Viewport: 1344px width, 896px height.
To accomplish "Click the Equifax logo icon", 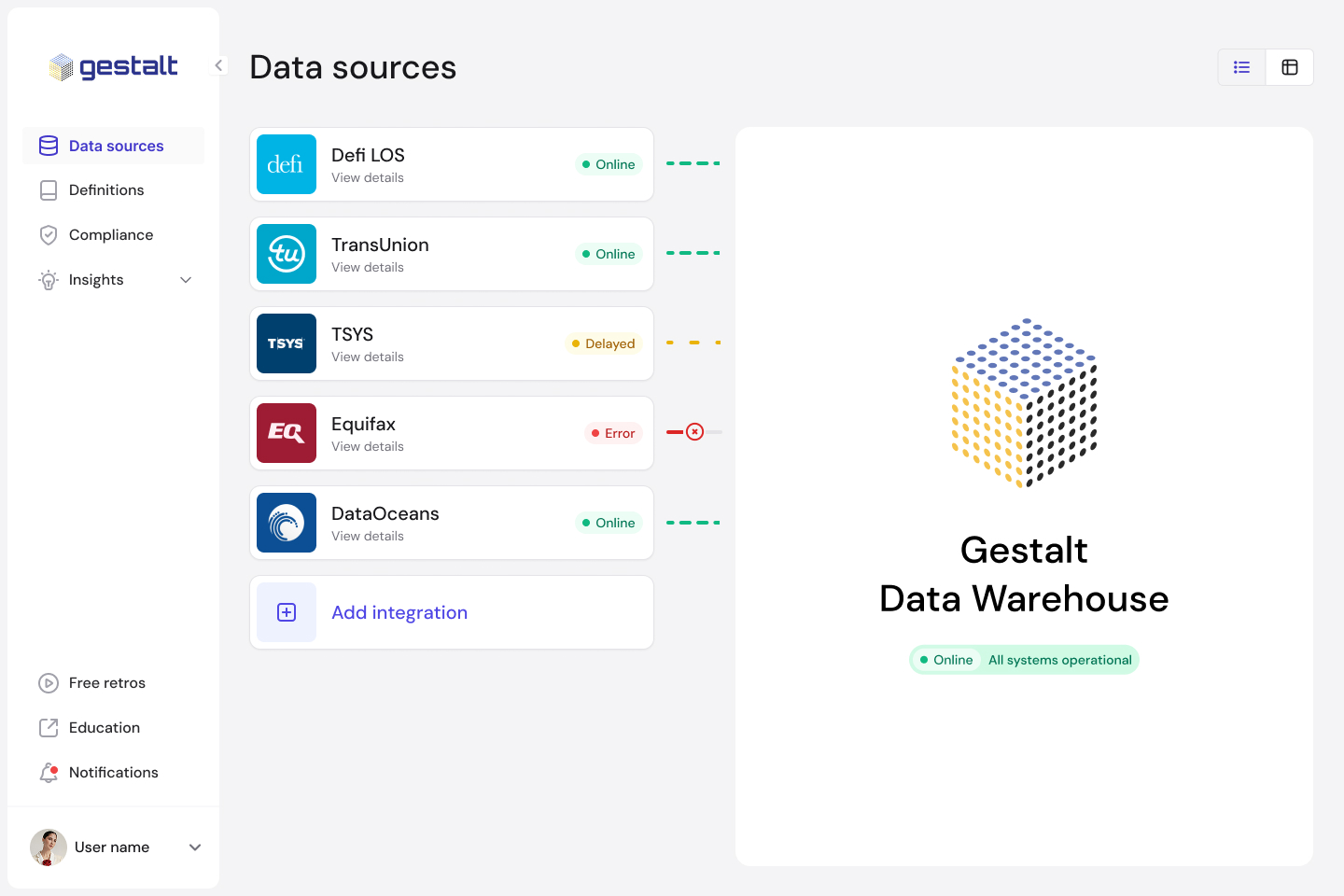I will coord(287,433).
